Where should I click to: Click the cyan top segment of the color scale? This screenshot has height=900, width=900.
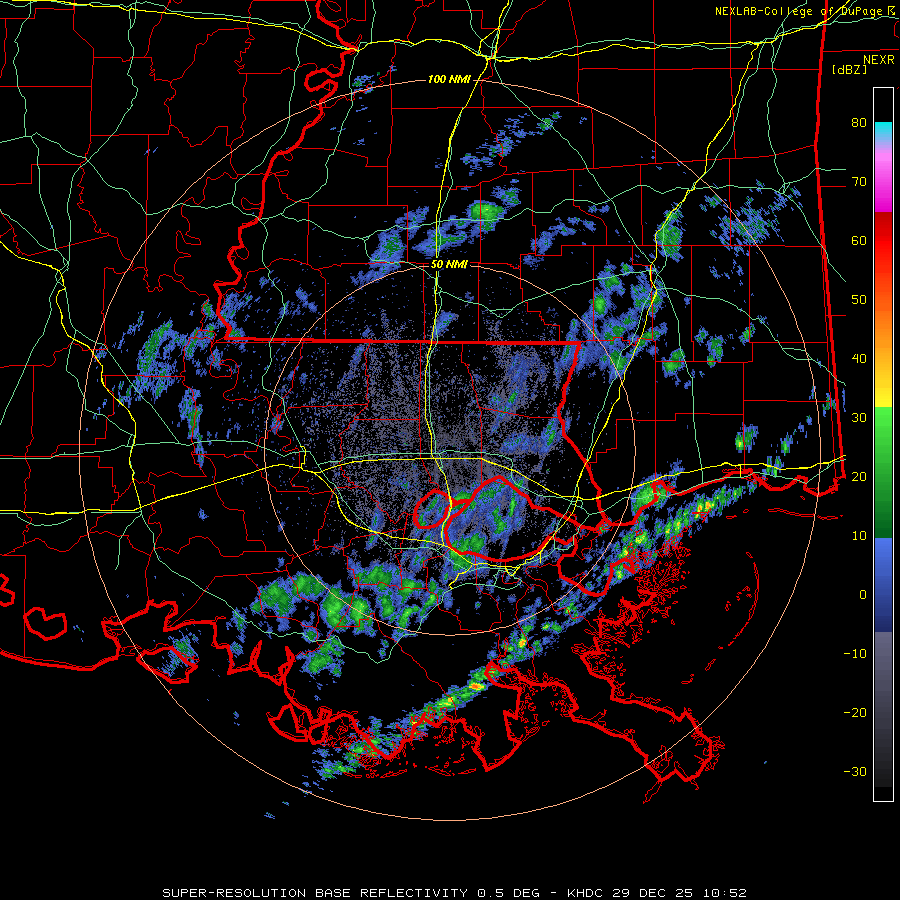(x=883, y=132)
